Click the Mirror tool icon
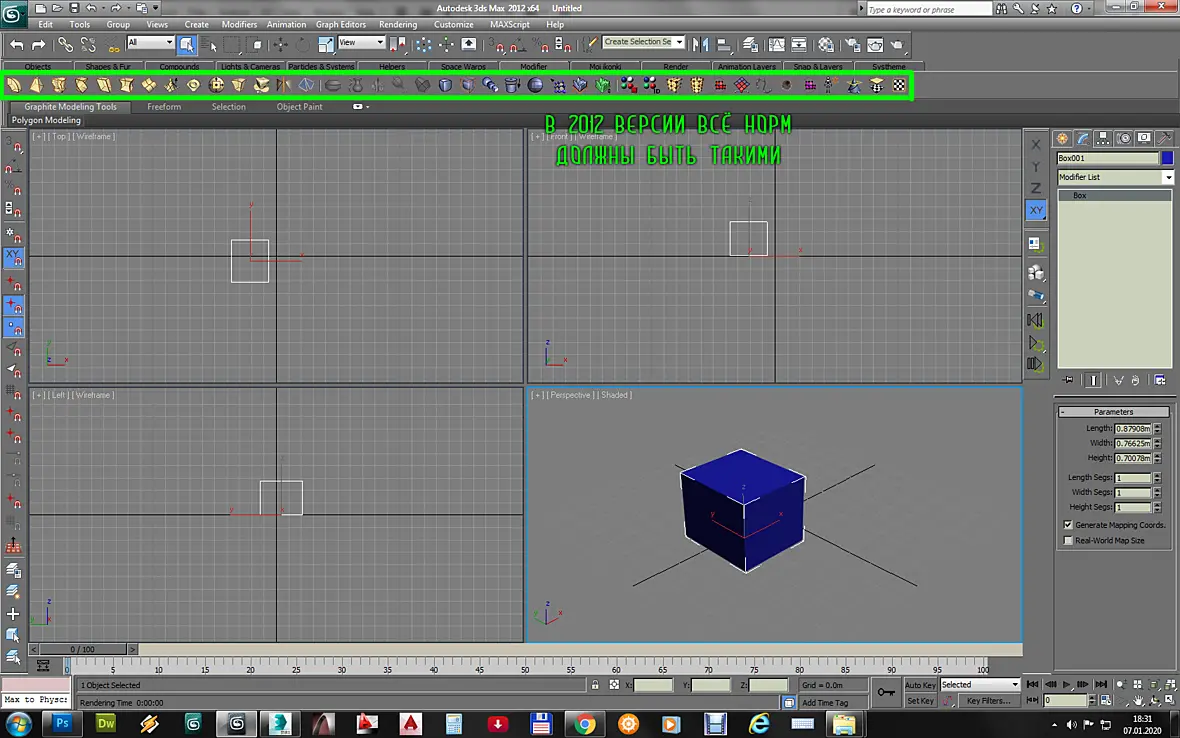1180x738 pixels. tap(700, 45)
